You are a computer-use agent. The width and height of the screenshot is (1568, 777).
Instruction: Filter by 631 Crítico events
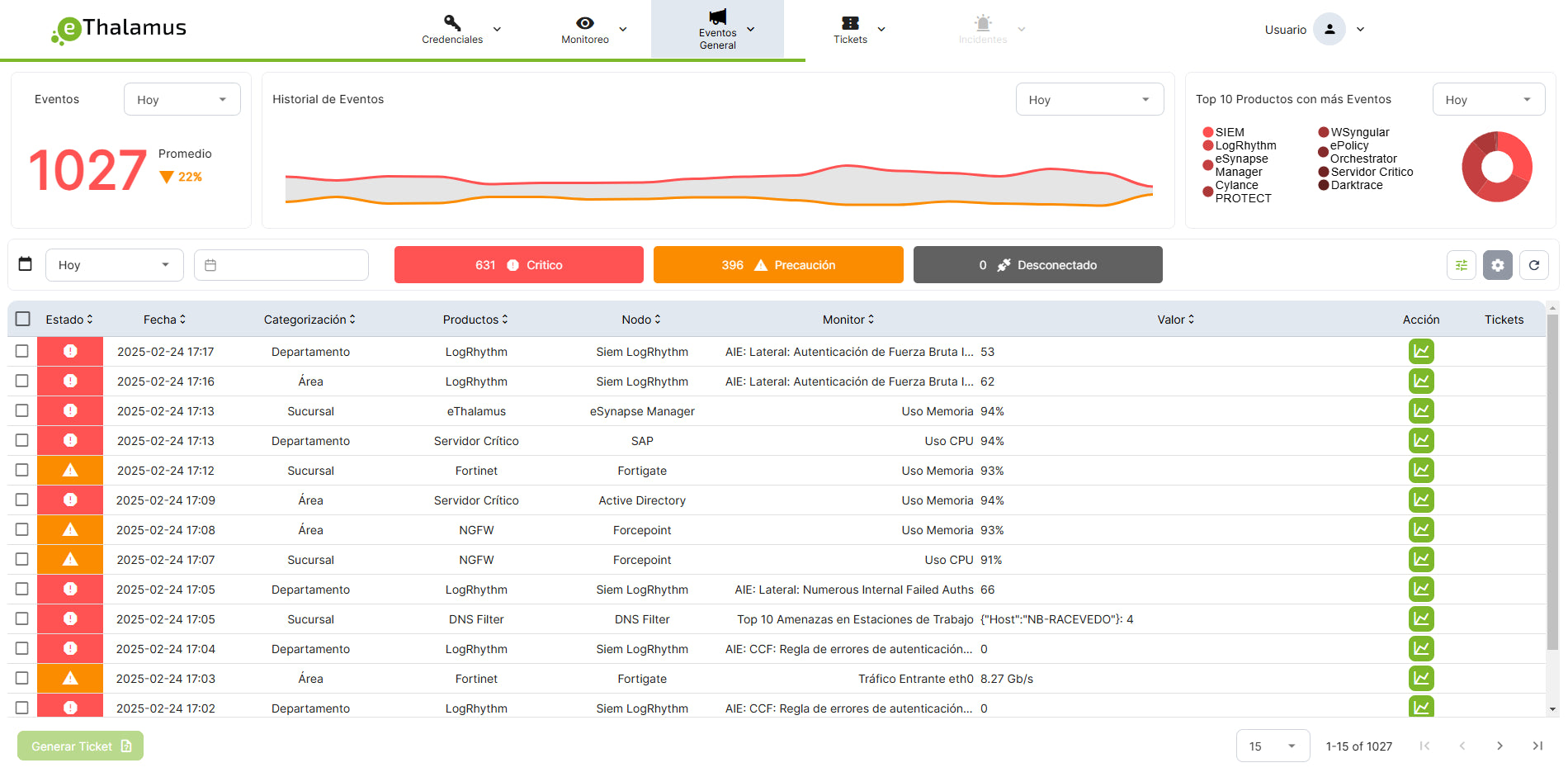pos(518,265)
